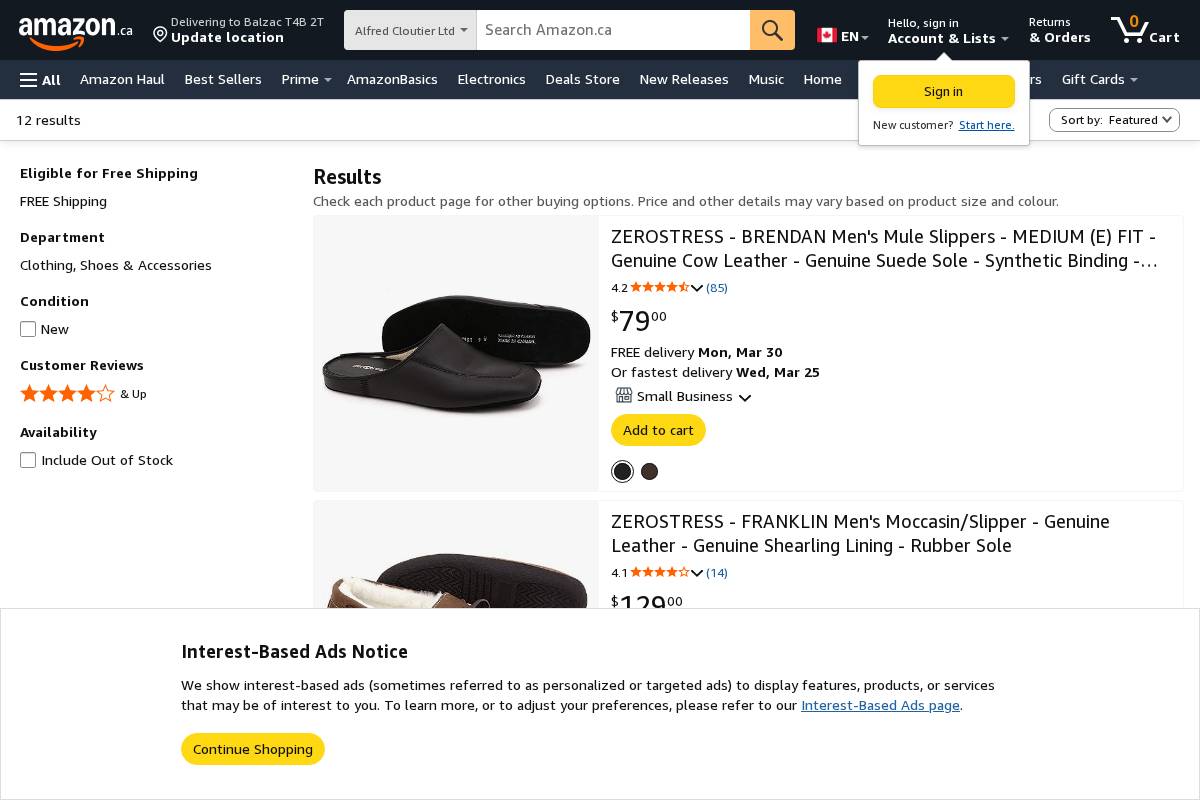Expand the 4.2 star rating popover arrow

click(697, 288)
